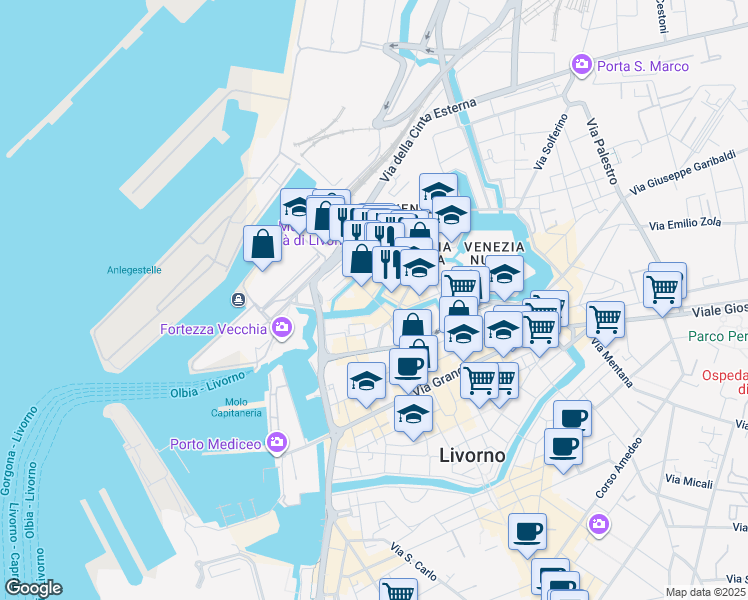The height and width of the screenshot is (600, 748).
Task: Click the shopping cart marker near Via S. Carlo
Action: point(399,590)
